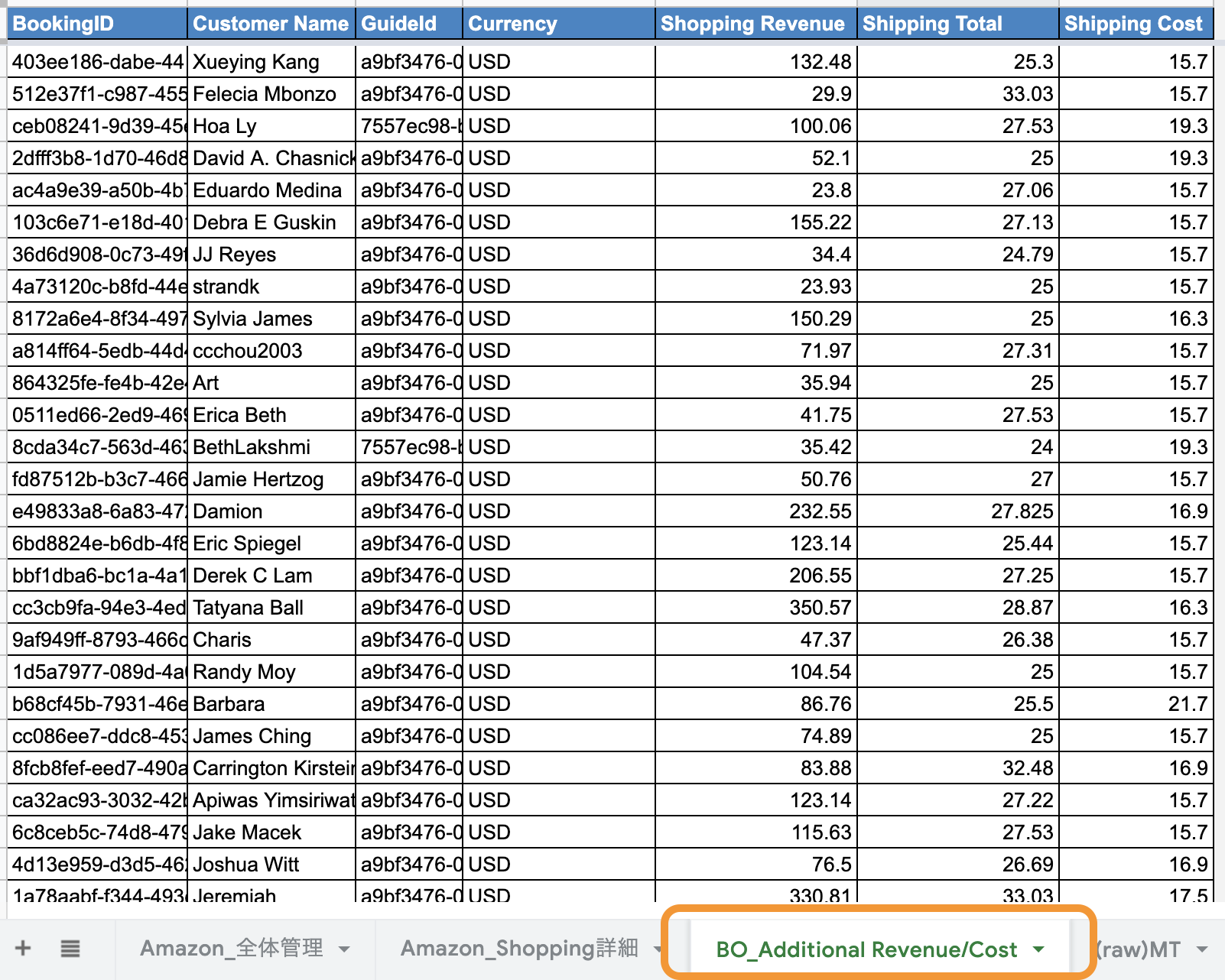Click the Shopping Revenue header cell
Screen dimensions: 1225x980
[x=755, y=24]
